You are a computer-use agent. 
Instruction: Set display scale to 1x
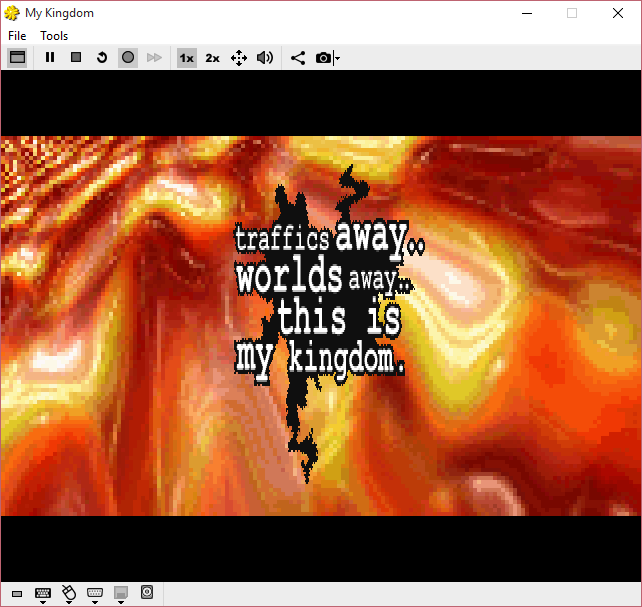(x=187, y=58)
